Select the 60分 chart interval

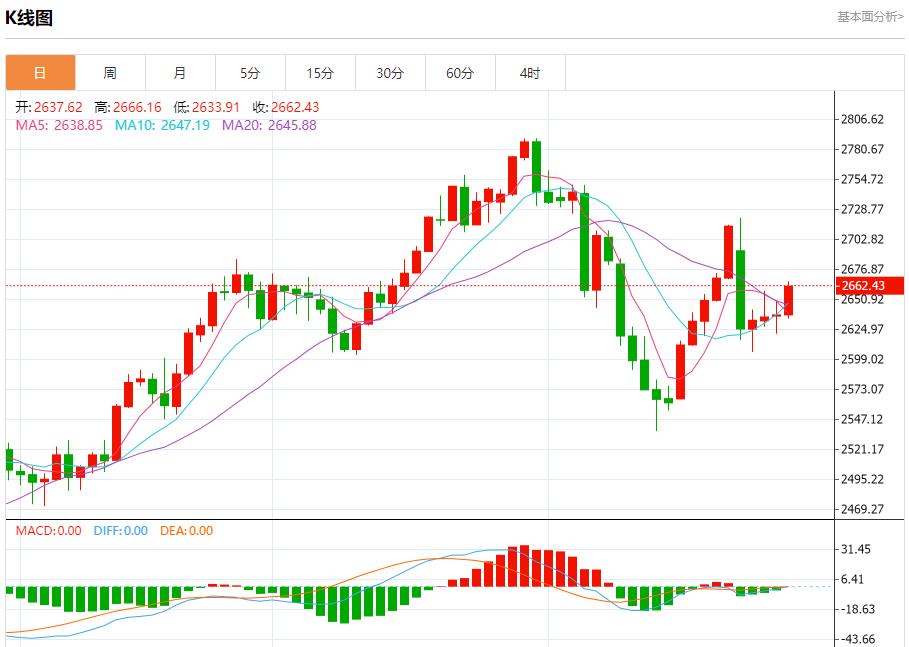pyautogui.click(x=460, y=73)
